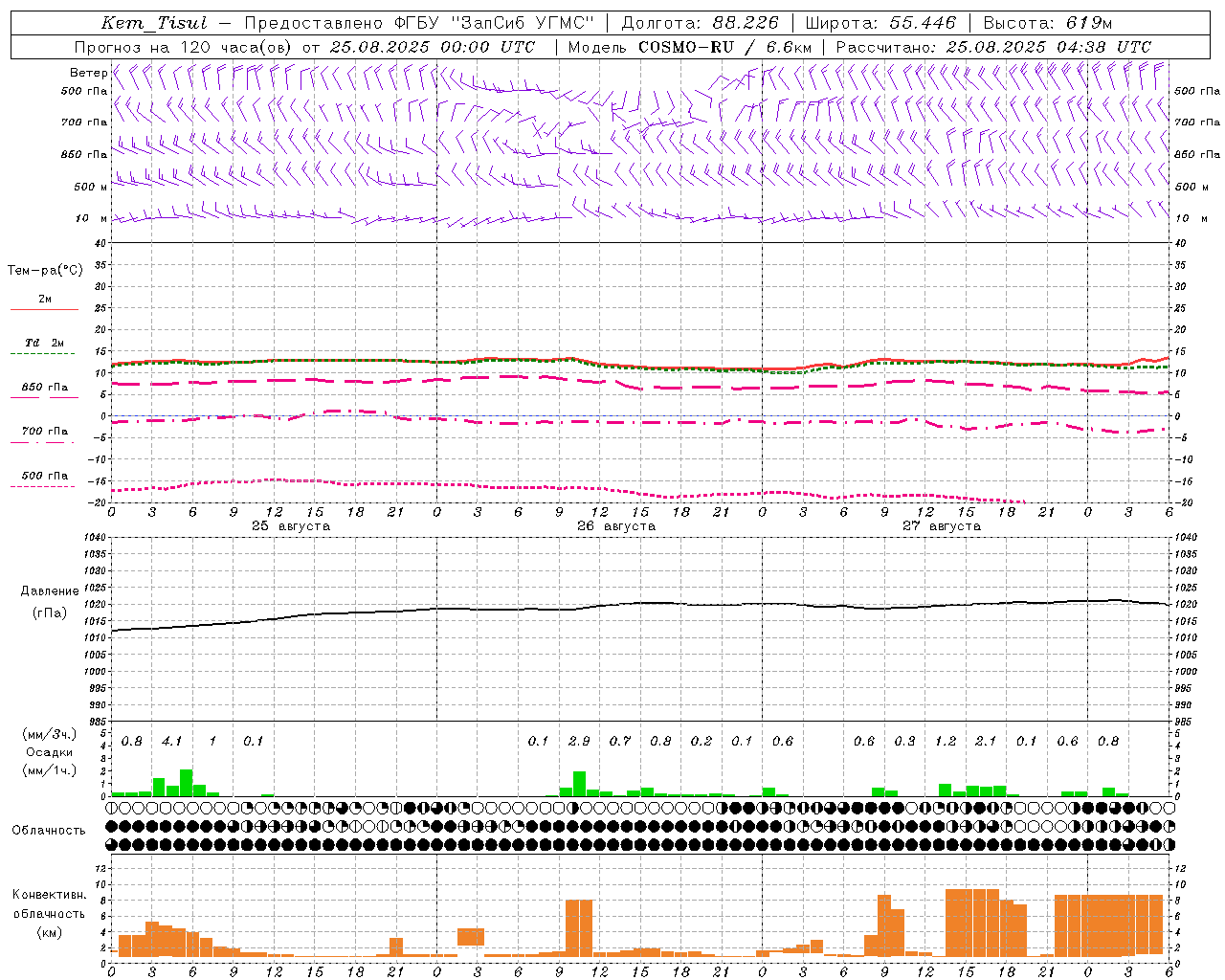Click the longitude value Долгота: 88.226
The image size is (1225, 980).
(700, 23)
